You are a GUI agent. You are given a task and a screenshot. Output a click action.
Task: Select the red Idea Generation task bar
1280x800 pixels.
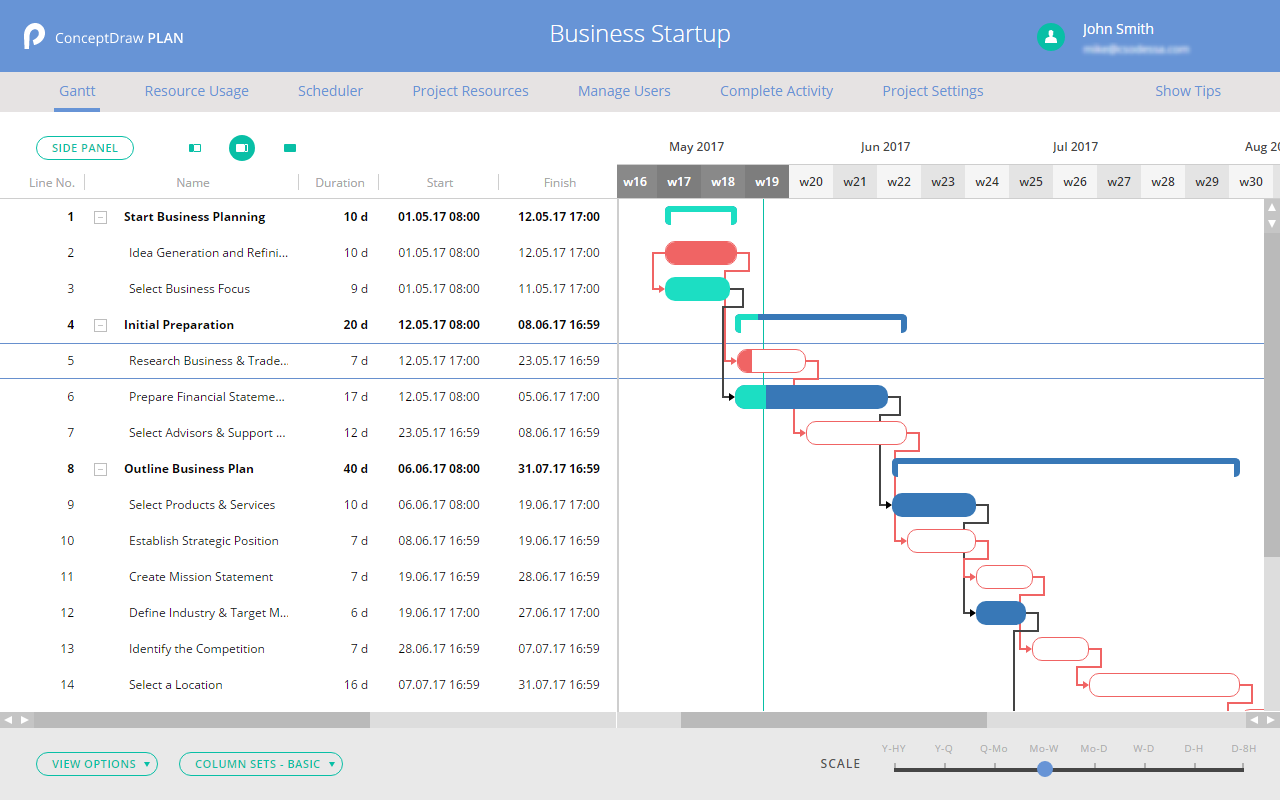(x=701, y=253)
